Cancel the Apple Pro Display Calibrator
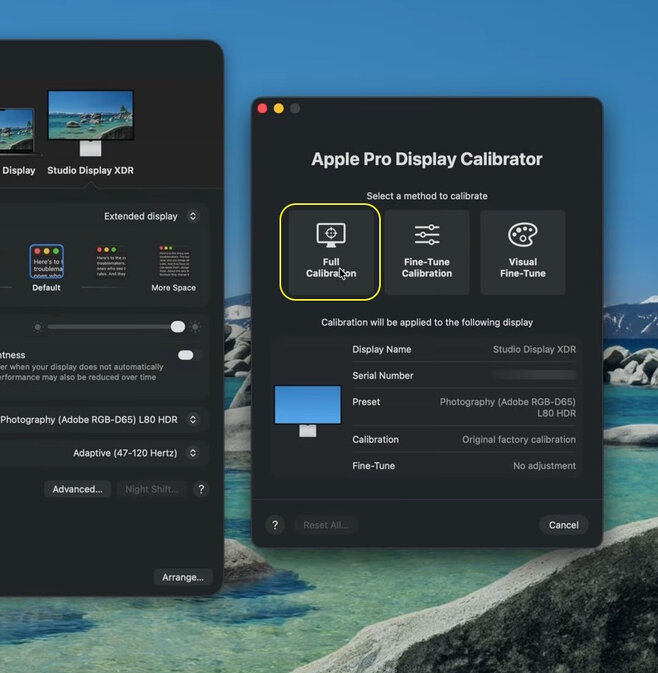 click(564, 525)
